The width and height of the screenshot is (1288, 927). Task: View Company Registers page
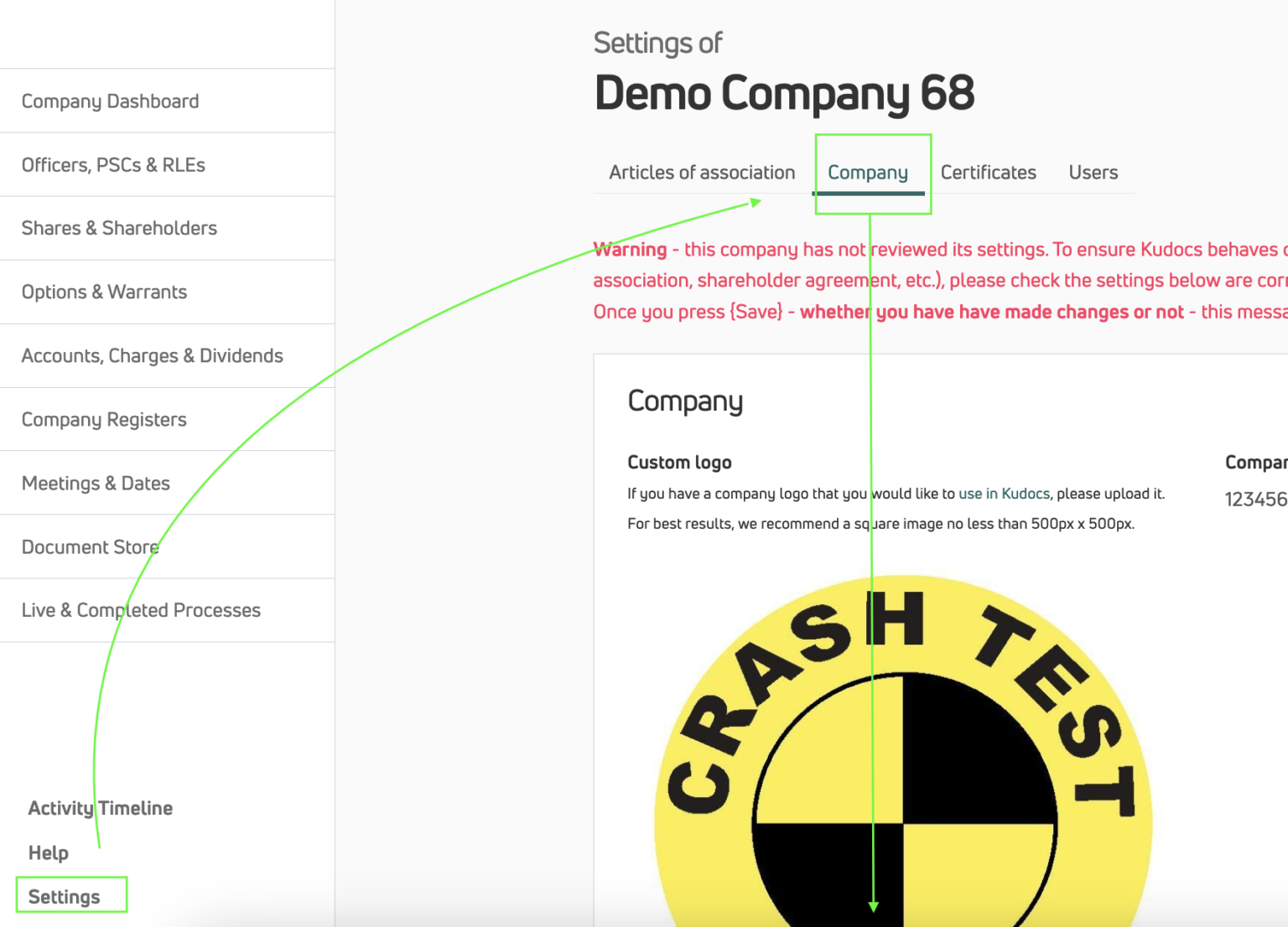pos(104,419)
